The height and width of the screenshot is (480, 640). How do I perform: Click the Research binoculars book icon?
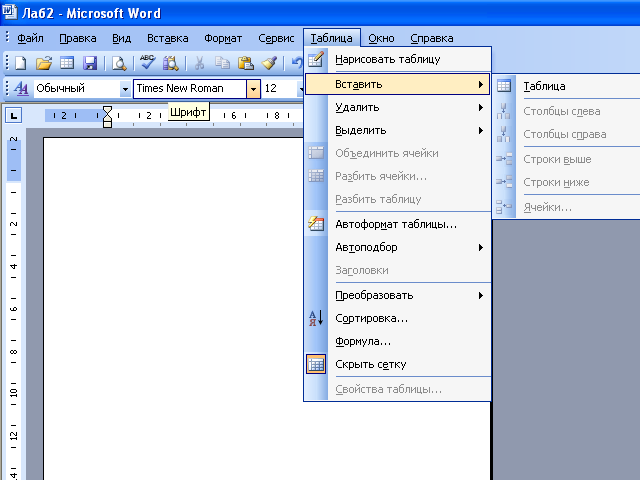171,63
